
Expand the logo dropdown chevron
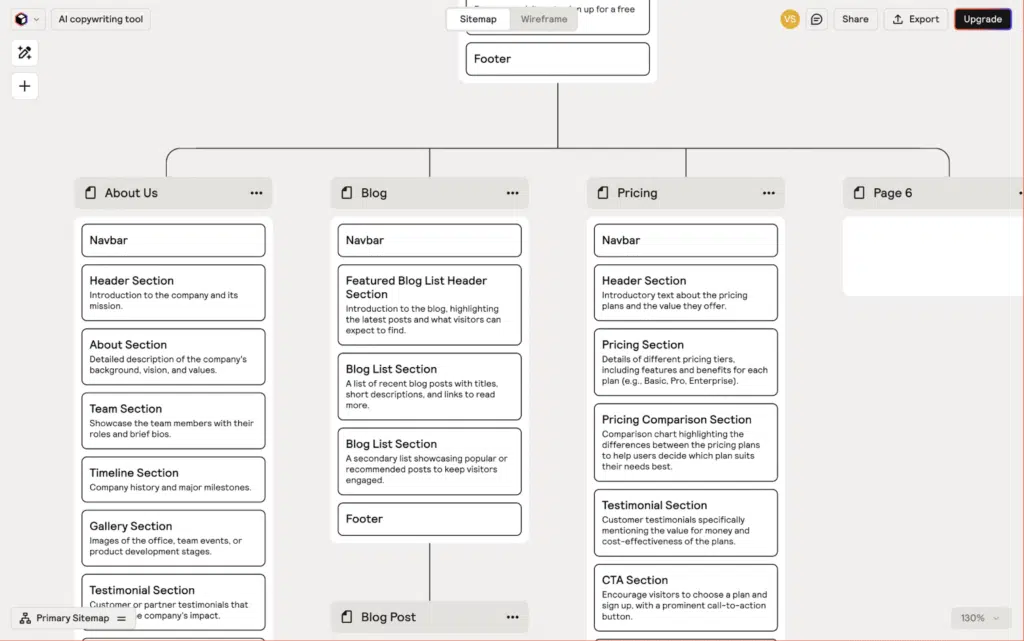tap(37, 20)
